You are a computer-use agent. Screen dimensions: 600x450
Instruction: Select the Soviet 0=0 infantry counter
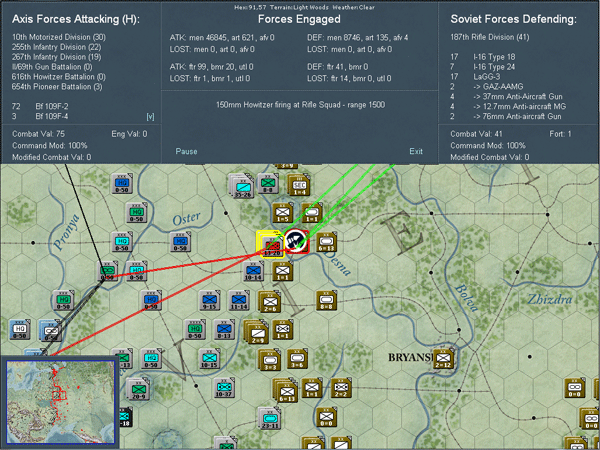click(326, 417)
